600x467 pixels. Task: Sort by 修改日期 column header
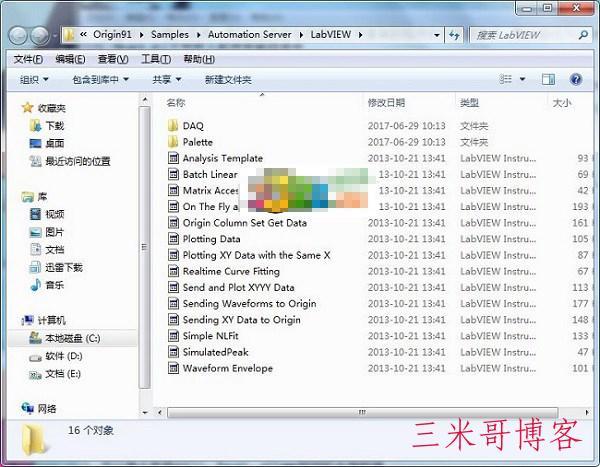386,103
